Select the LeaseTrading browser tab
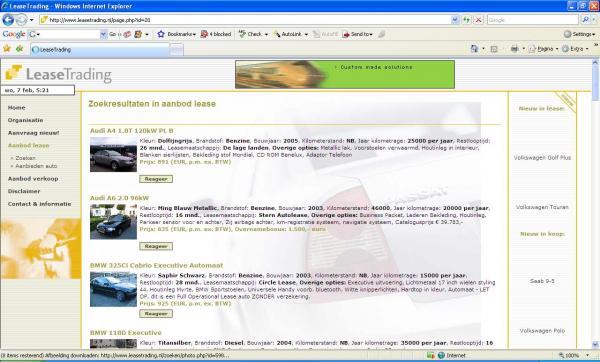 coord(100,49)
